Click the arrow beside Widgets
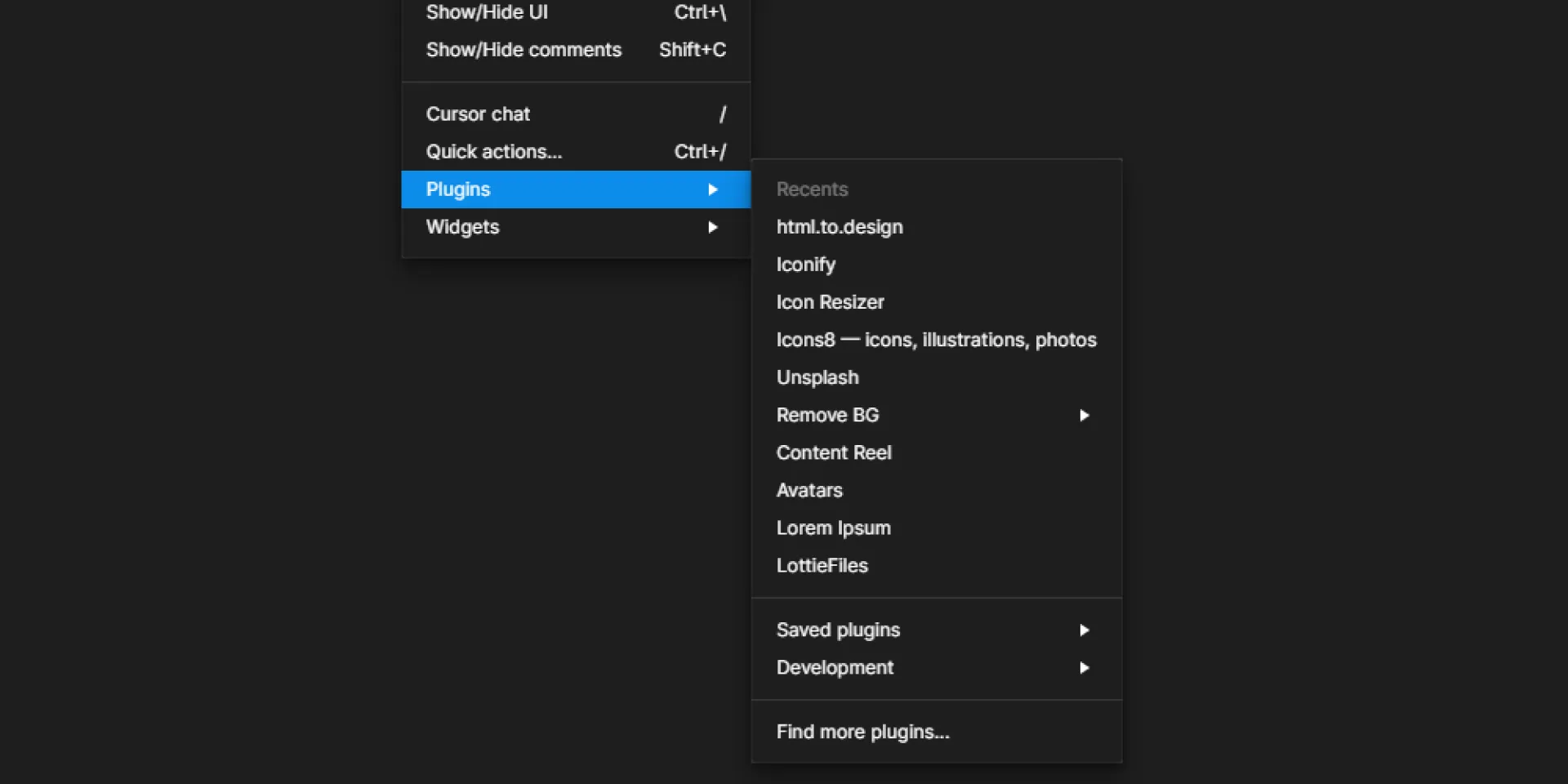 click(713, 227)
